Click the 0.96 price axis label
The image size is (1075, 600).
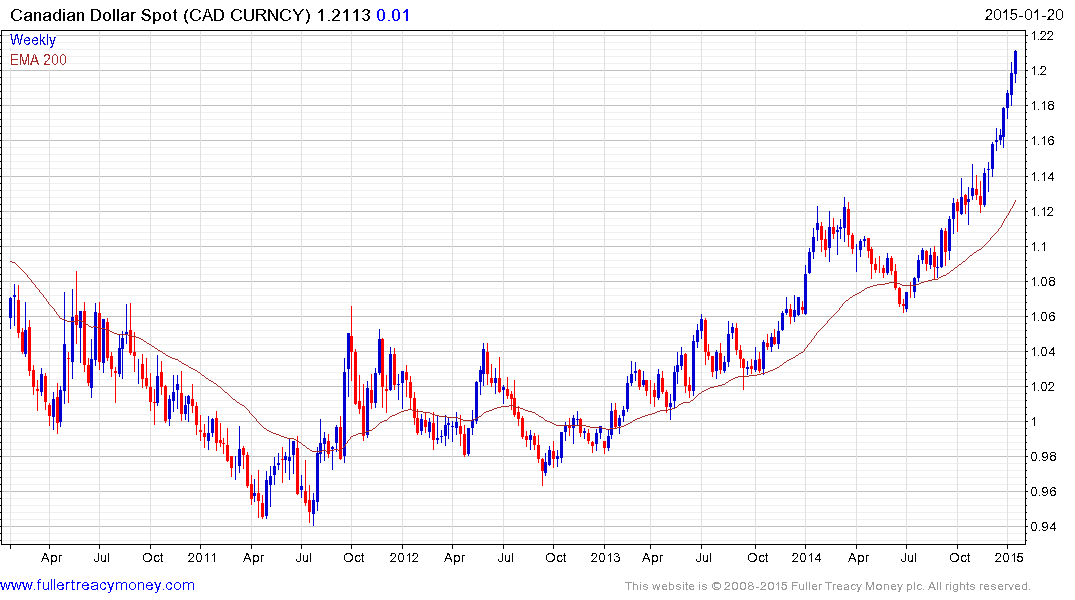(x=1043, y=492)
